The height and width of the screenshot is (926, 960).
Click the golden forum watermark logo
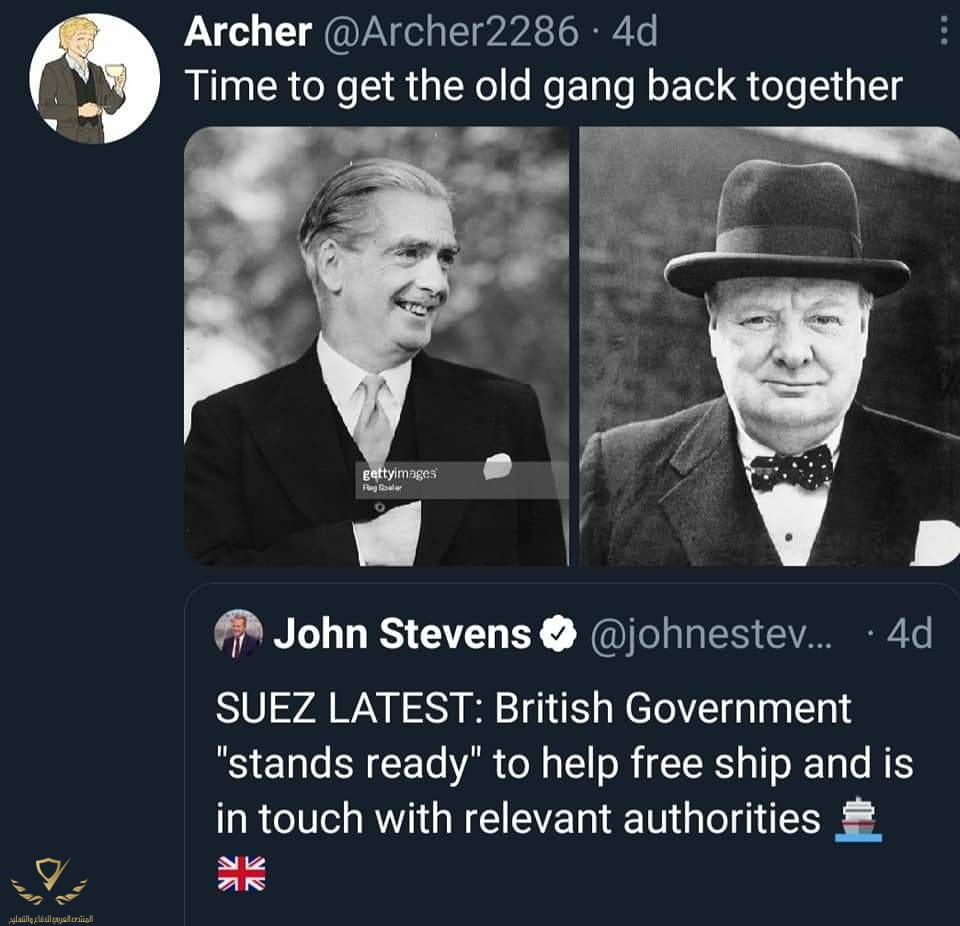[50, 881]
